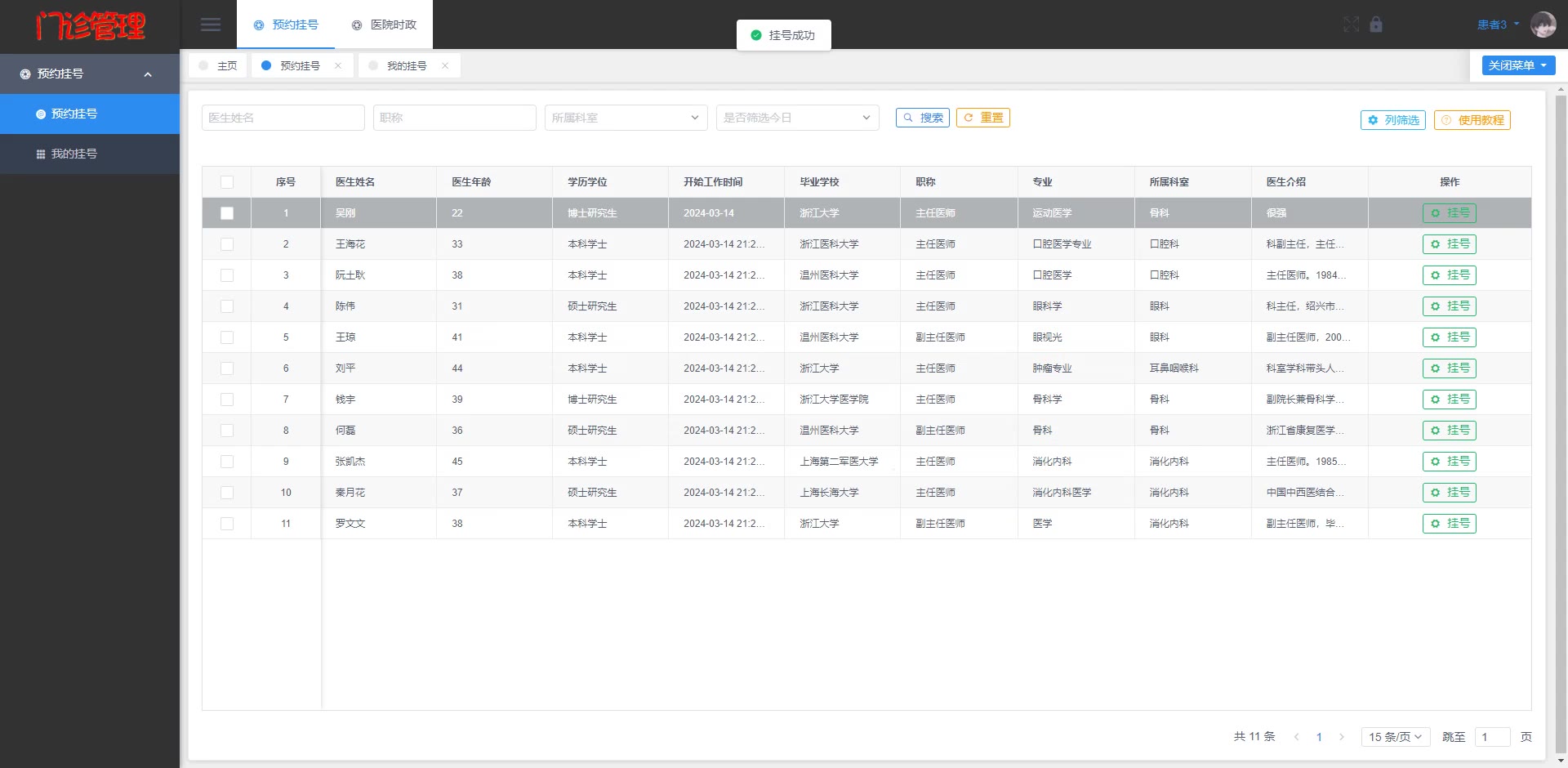Viewport: 1568px width, 768px height.
Task: Click 挂号 button for doctor 王海花
Action: 1449,244
